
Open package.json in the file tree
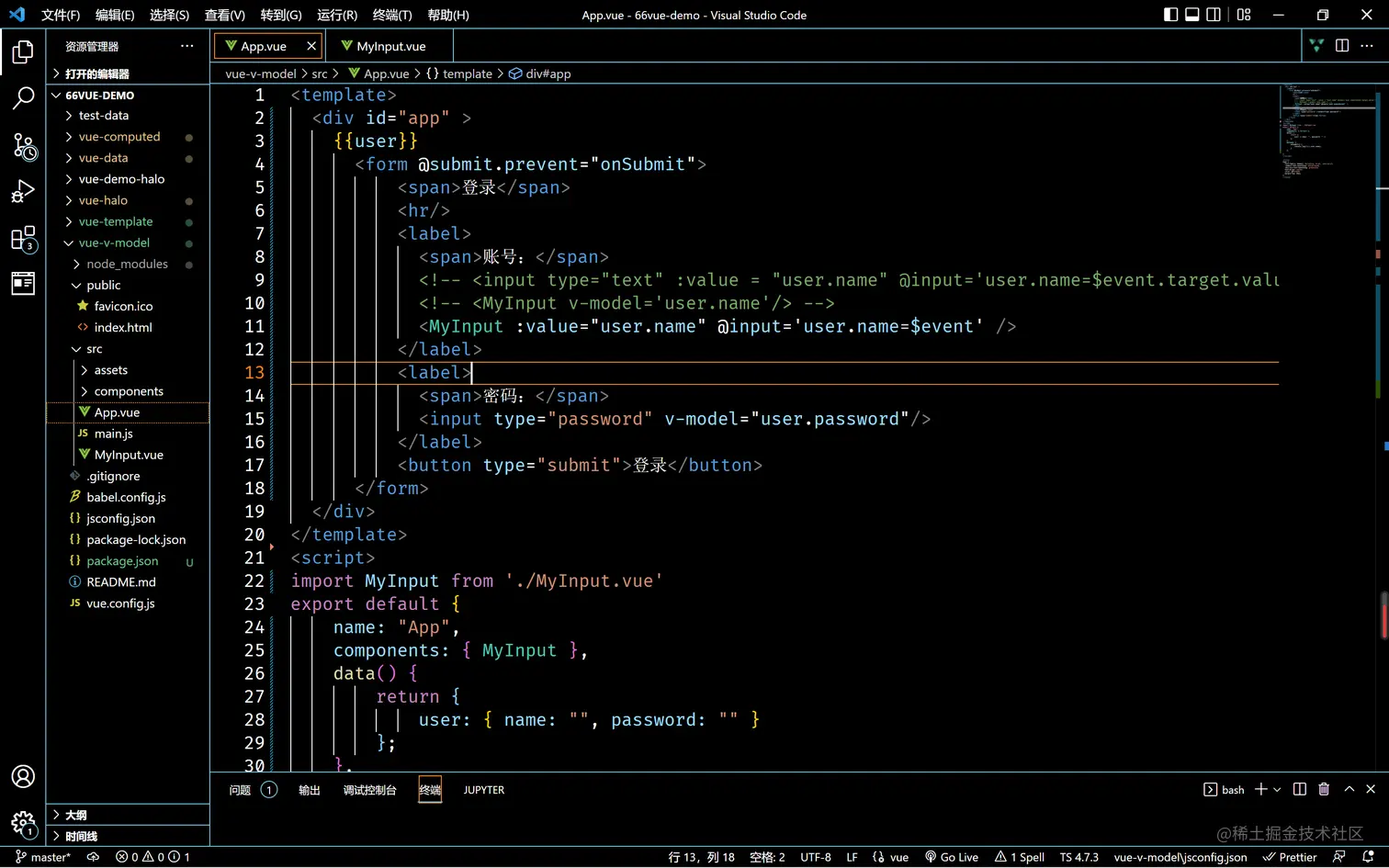(128, 560)
